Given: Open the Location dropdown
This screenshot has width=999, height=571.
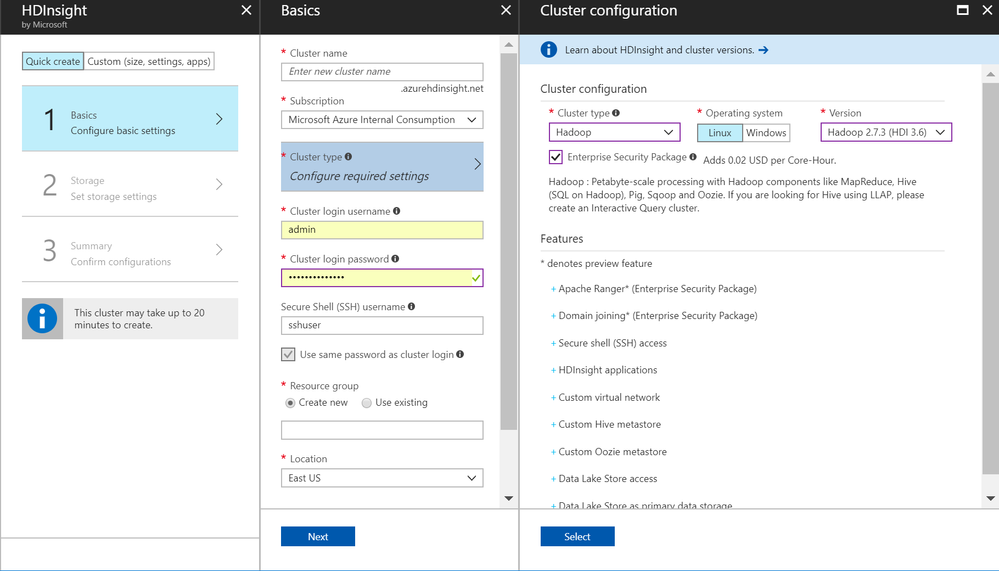Looking at the screenshot, I should click(x=382, y=478).
